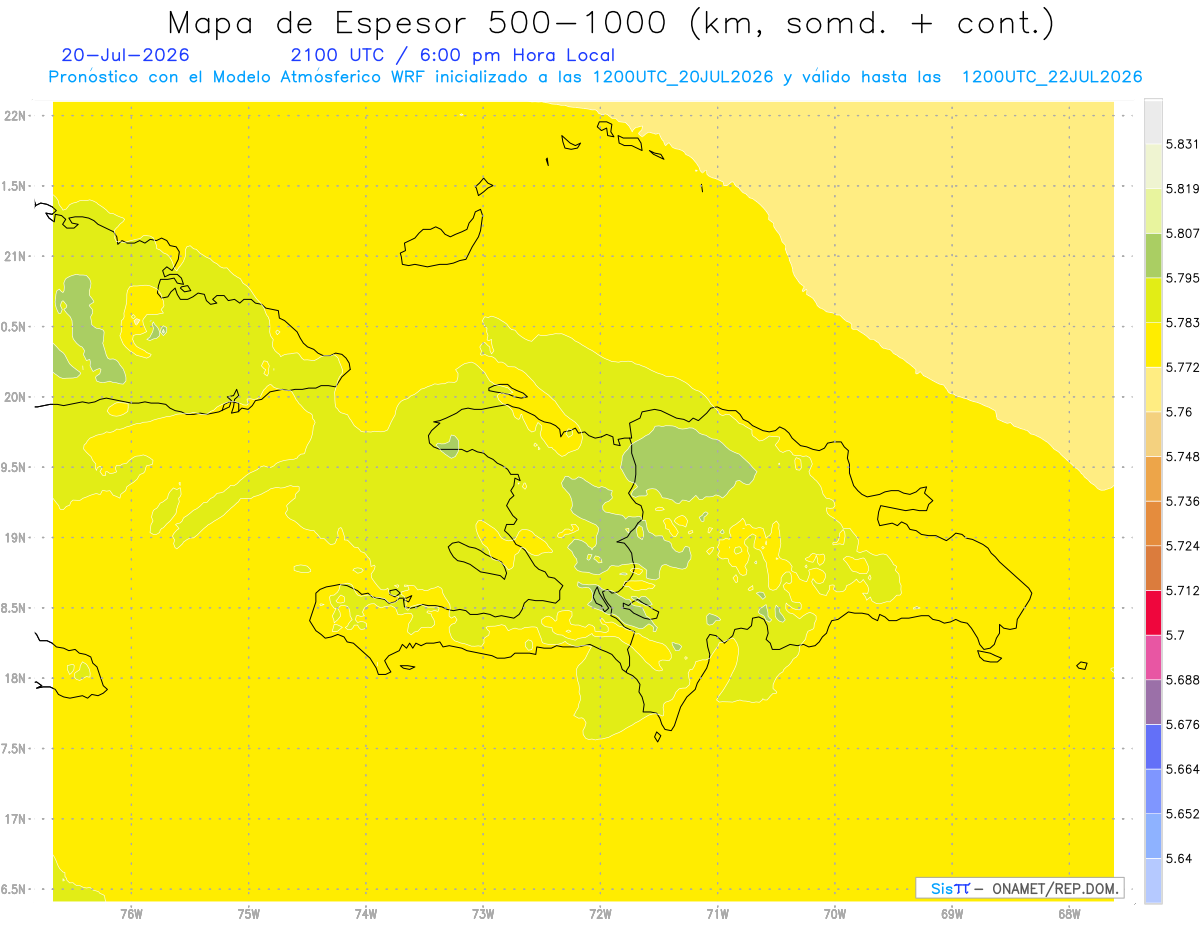Click the 5.783 legend value

pos(1182,323)
